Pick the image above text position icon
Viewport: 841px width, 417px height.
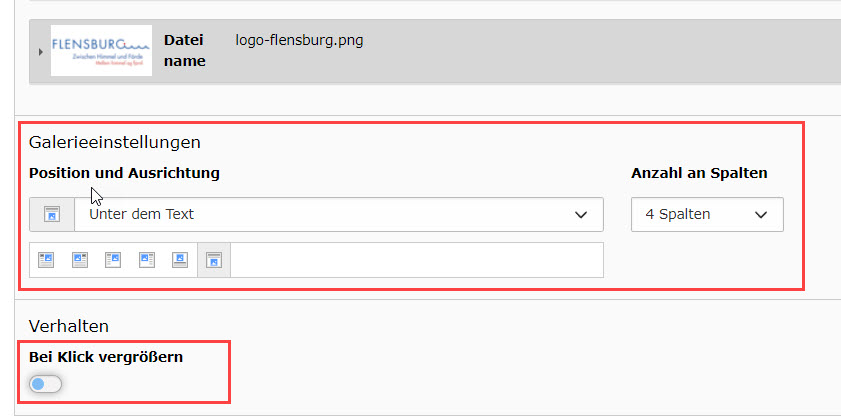point(180,260)
